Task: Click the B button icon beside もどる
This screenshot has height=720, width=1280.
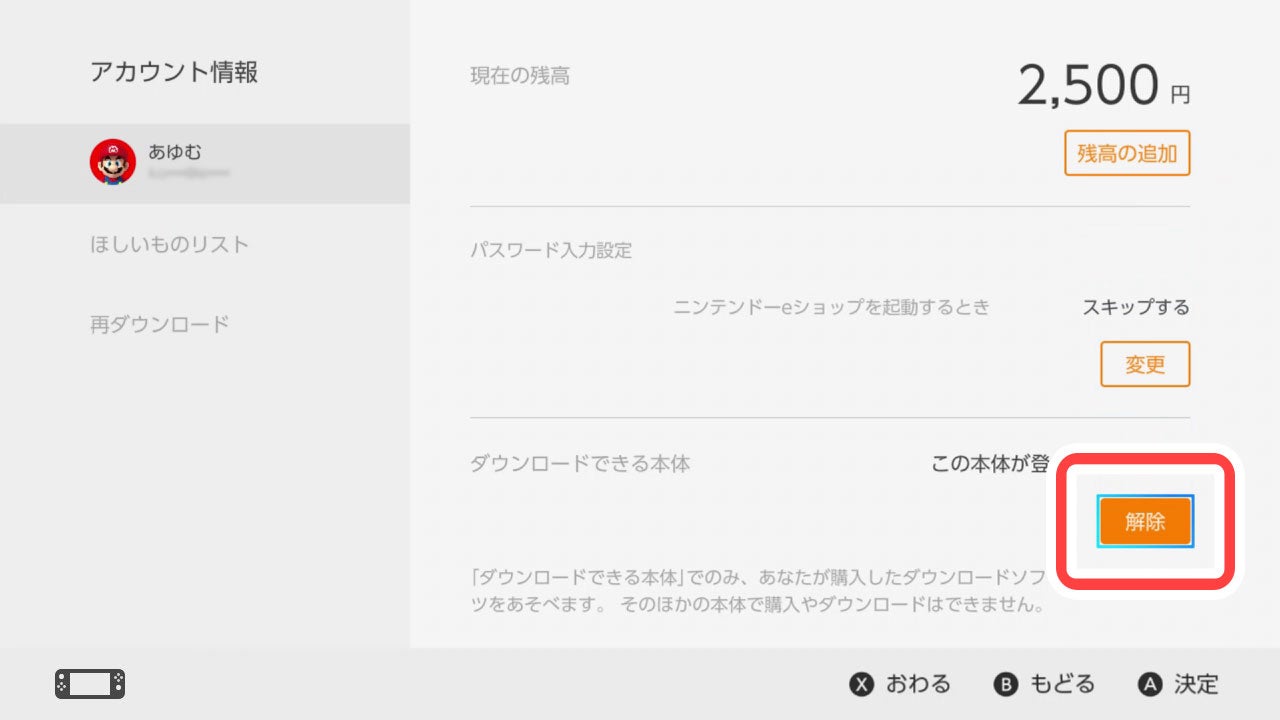Action: 1005,684
